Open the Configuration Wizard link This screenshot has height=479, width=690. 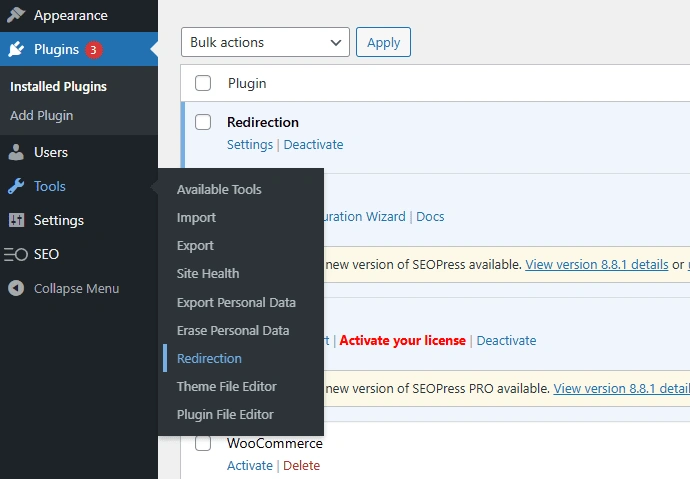pos(365,216)
